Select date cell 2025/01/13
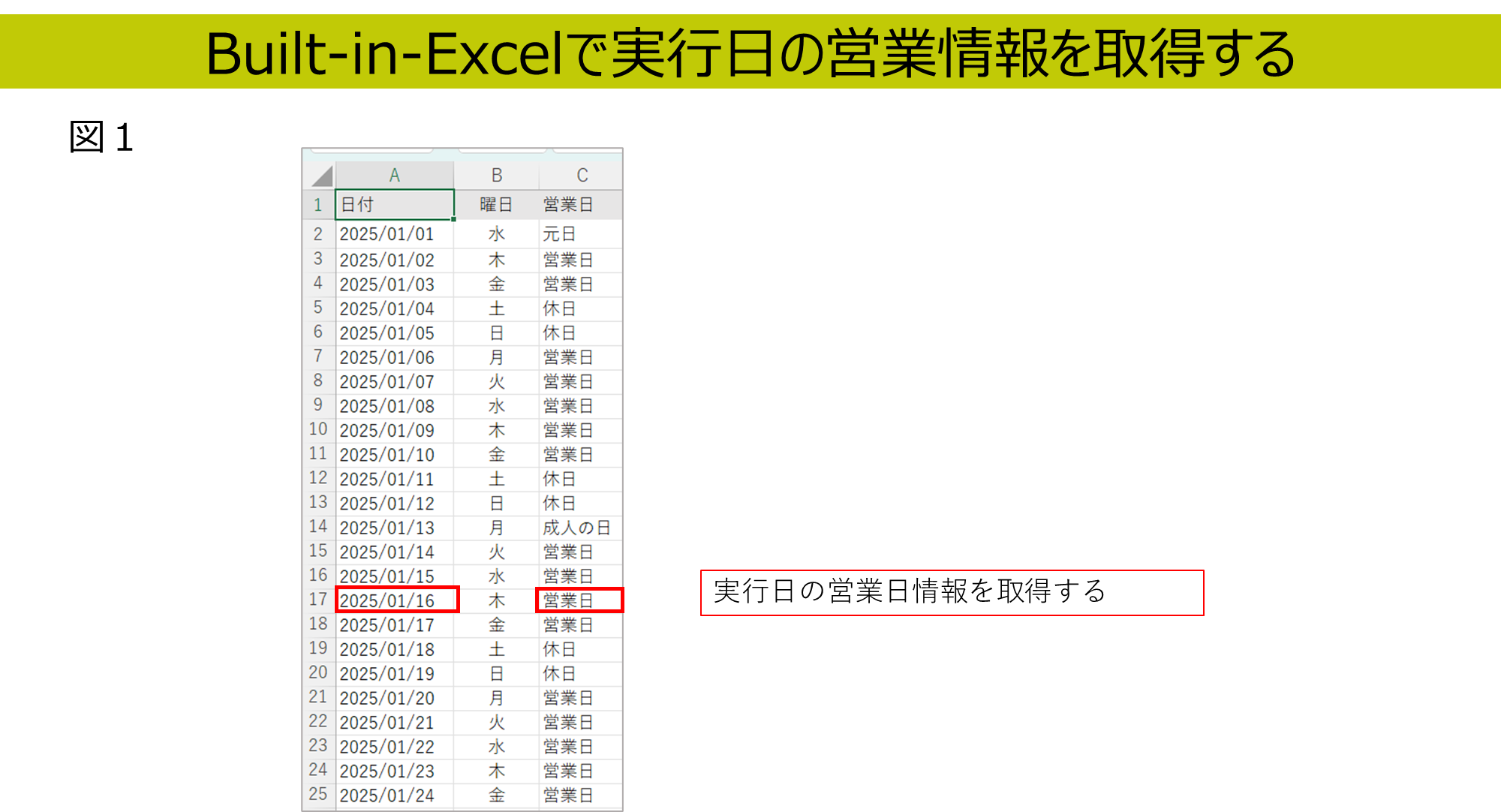The height and width of the screenshot is (812, 1501). (x=395, y=528)
